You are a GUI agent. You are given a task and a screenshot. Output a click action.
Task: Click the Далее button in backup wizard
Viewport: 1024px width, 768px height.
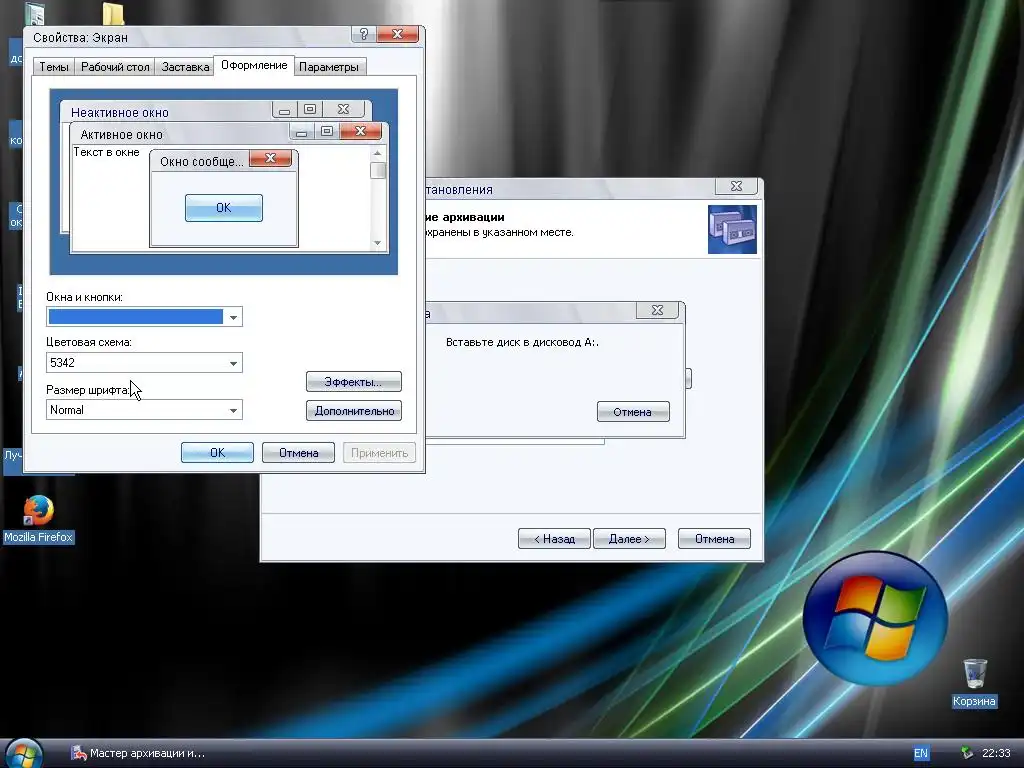pyautogui.click(x=629, y=539)
